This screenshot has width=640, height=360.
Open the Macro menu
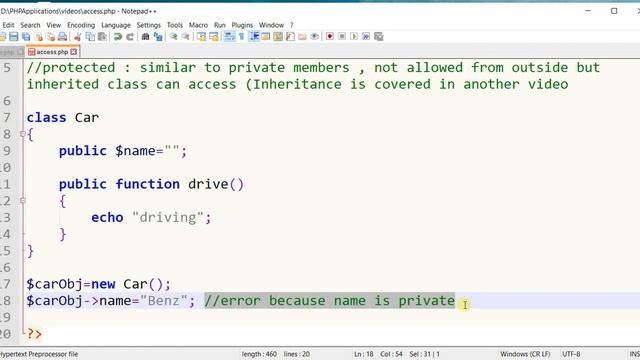(x=198, y=25)
